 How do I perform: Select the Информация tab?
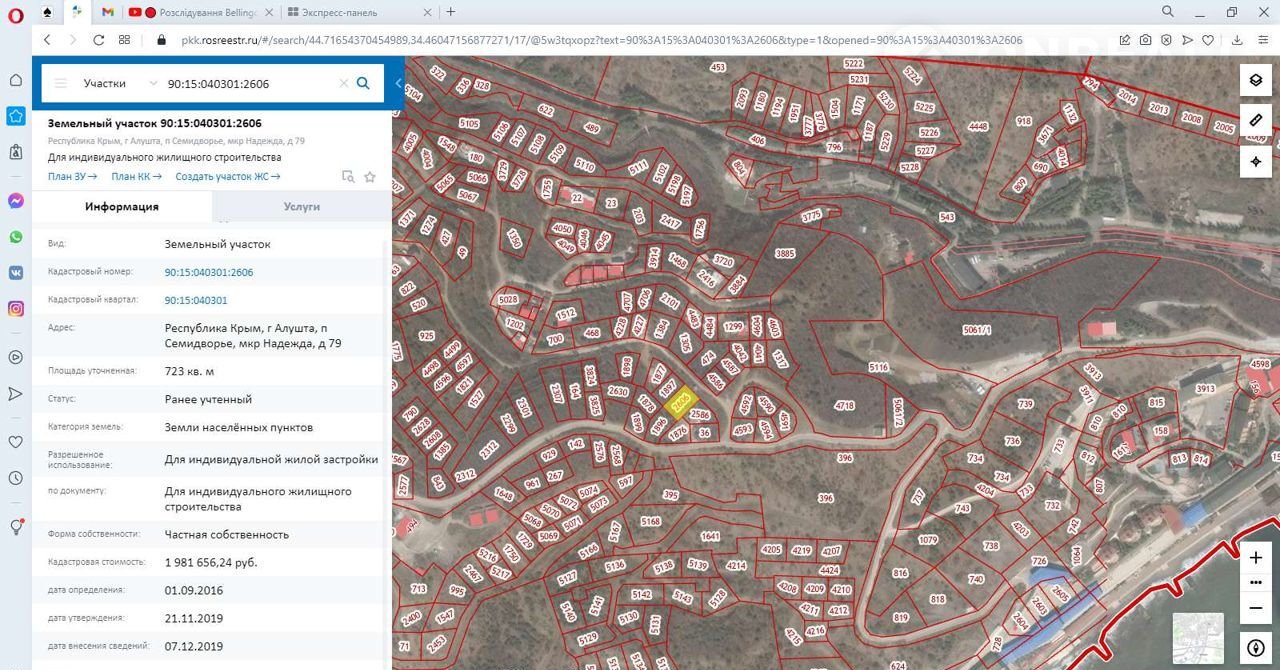(122, 206)
